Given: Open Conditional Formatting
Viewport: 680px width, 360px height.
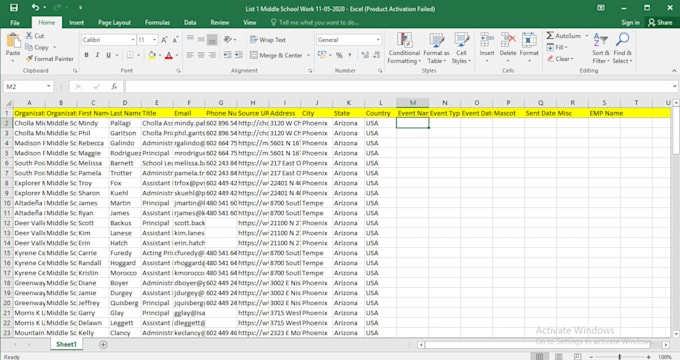Looking at the screenshot, I should [404, 49].
